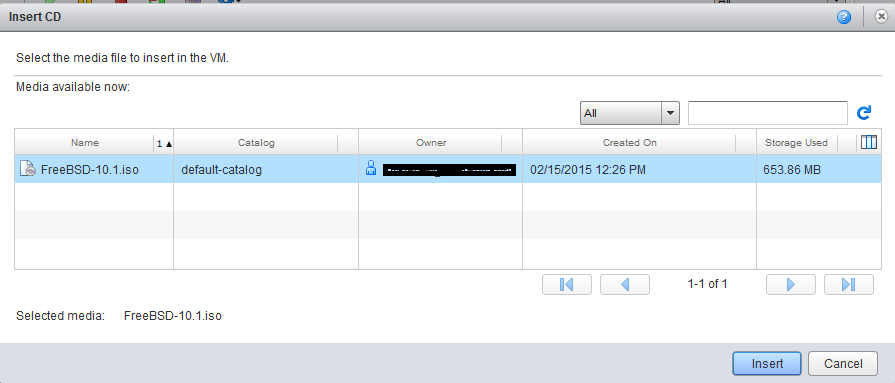
Task: Click the owner user icon
Action: click(371, 169)
